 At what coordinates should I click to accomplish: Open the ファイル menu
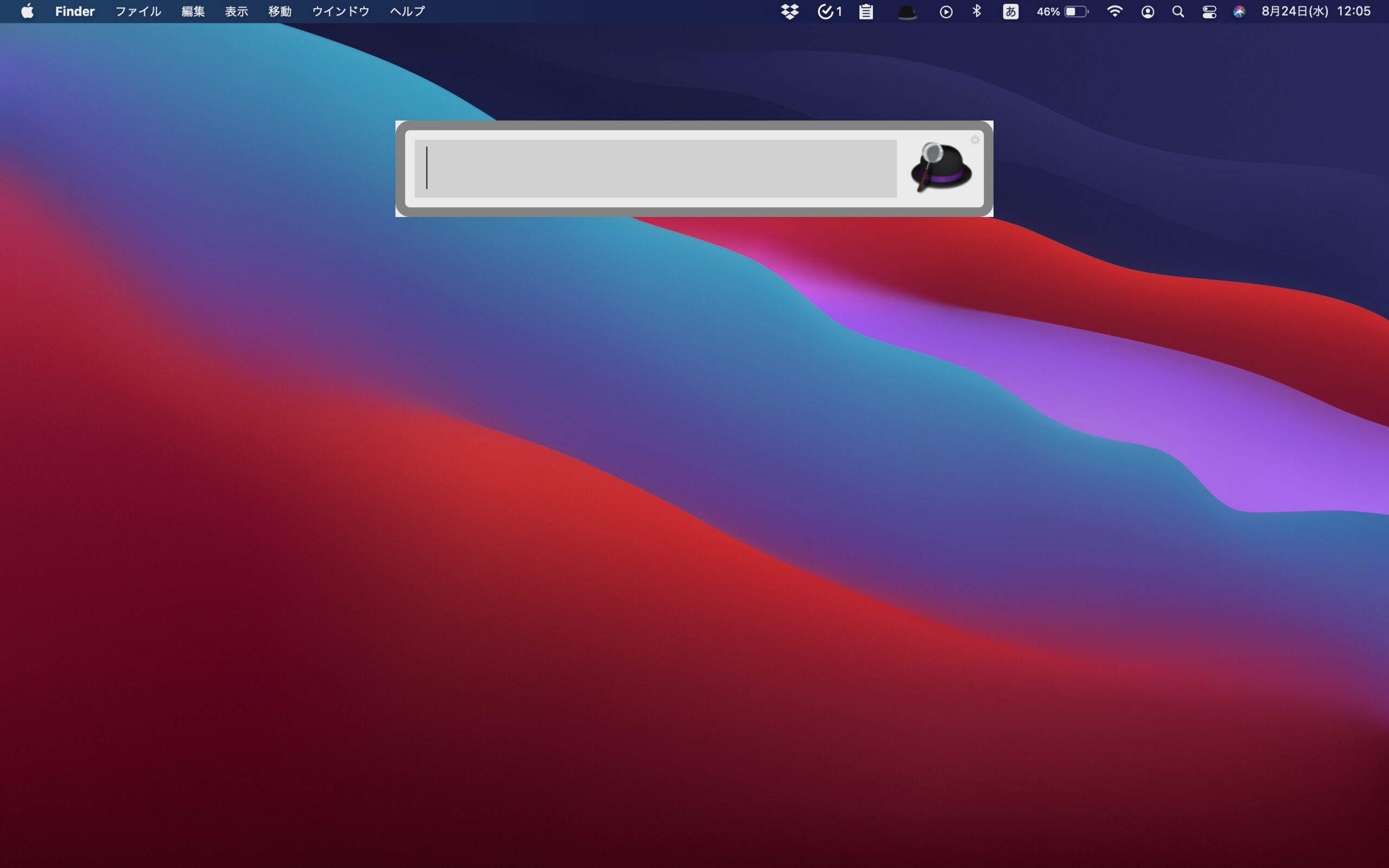pyautogui.click(x=138, y=11)
